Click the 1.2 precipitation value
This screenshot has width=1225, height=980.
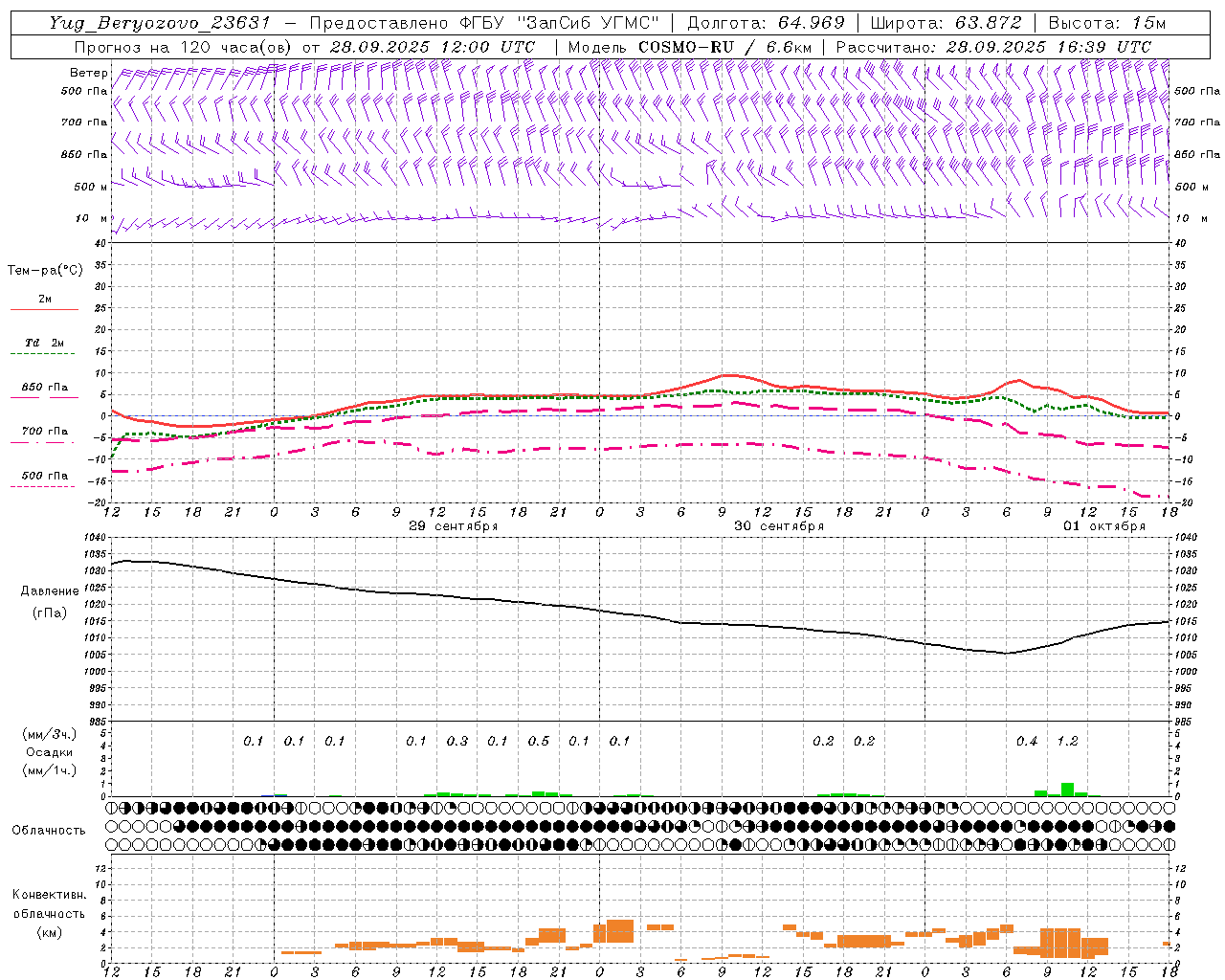pos(1067,742)
